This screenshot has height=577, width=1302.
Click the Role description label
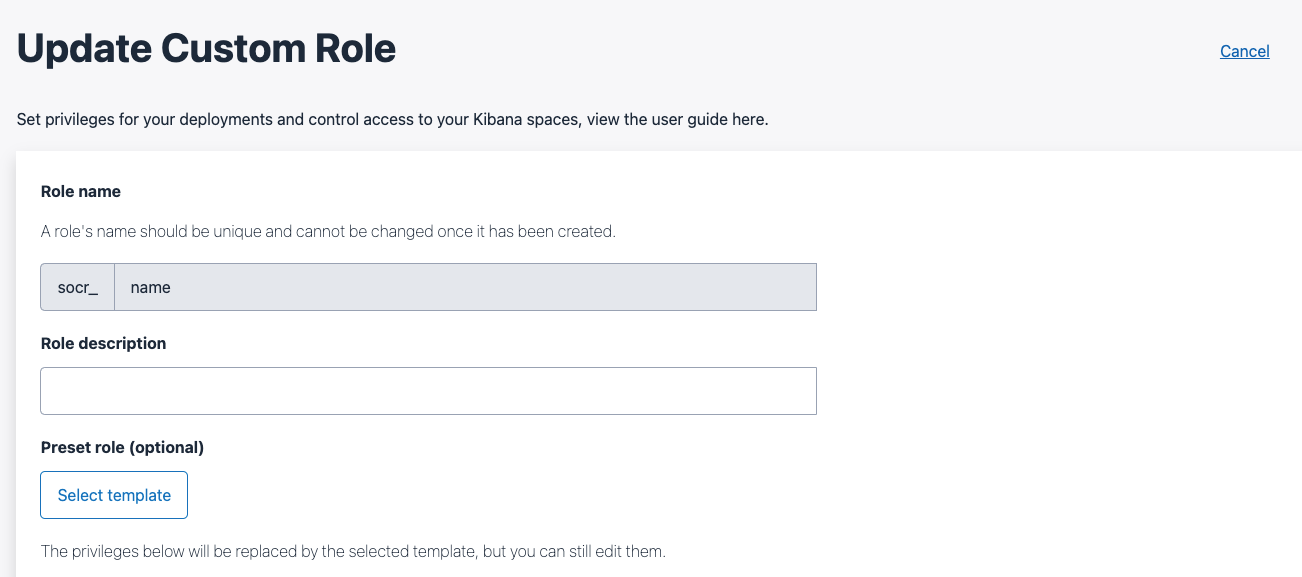[x=103, y=343]
